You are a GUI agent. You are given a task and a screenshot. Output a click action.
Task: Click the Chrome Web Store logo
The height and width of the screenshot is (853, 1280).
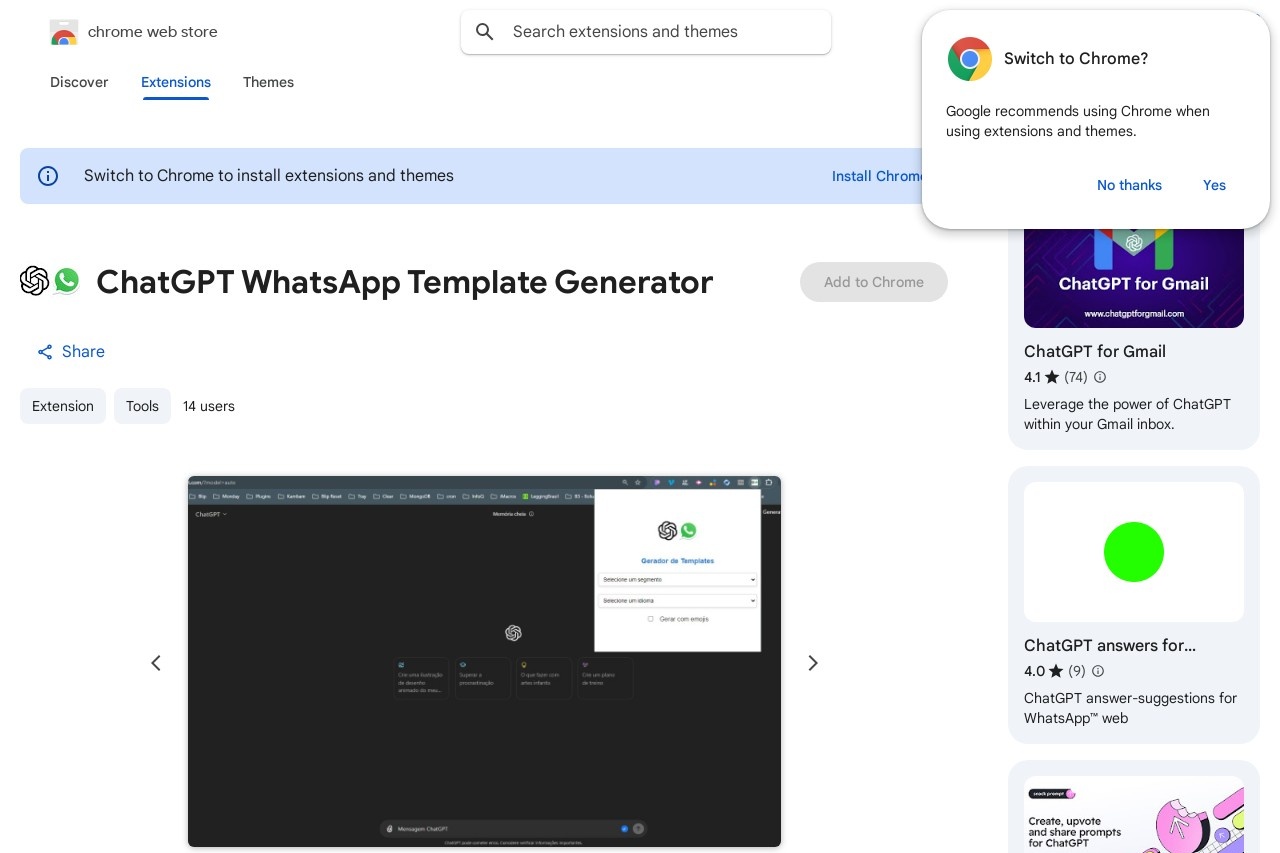(64, 32)
